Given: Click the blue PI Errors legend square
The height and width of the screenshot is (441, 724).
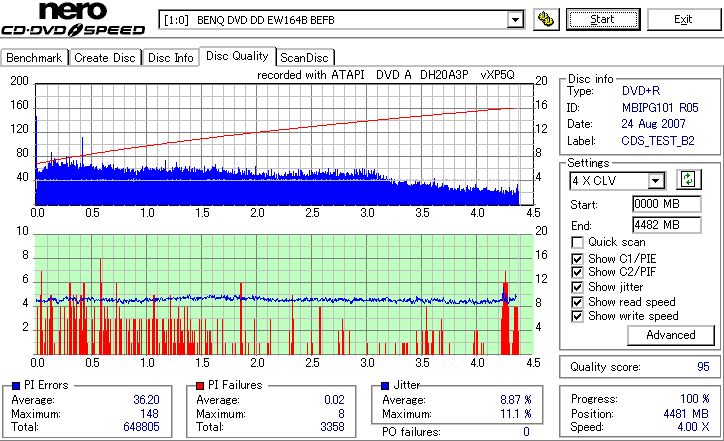Looking at the screenshot, I should 16,386.
